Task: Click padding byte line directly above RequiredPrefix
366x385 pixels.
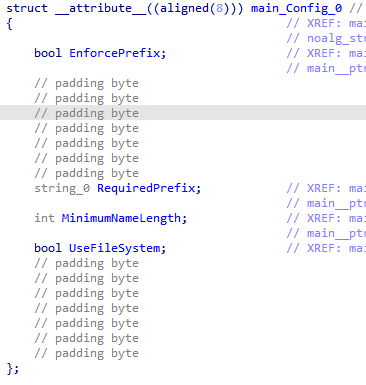Action: [x=86, y=173]
